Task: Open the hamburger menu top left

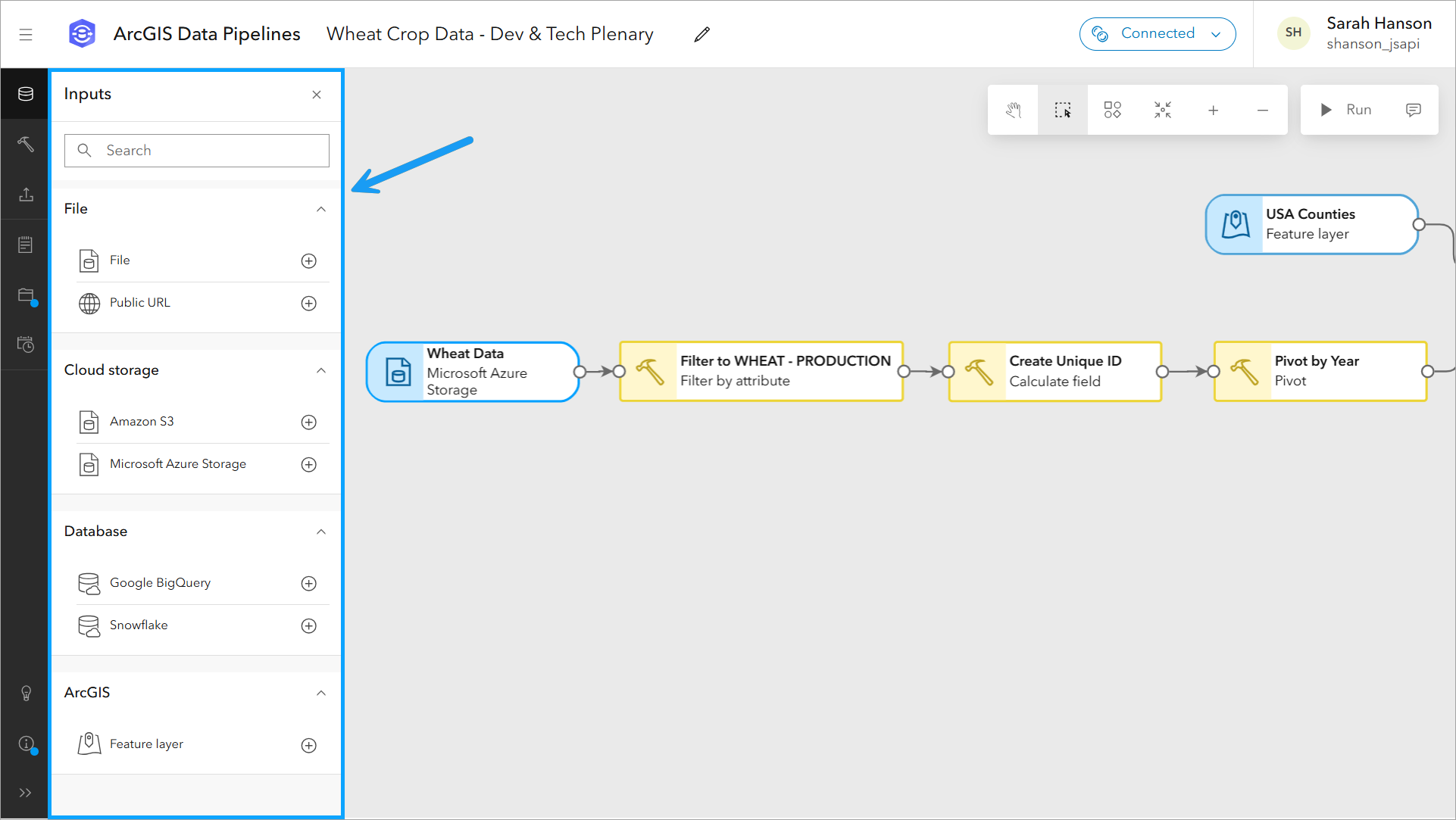Action: point(26,33)
